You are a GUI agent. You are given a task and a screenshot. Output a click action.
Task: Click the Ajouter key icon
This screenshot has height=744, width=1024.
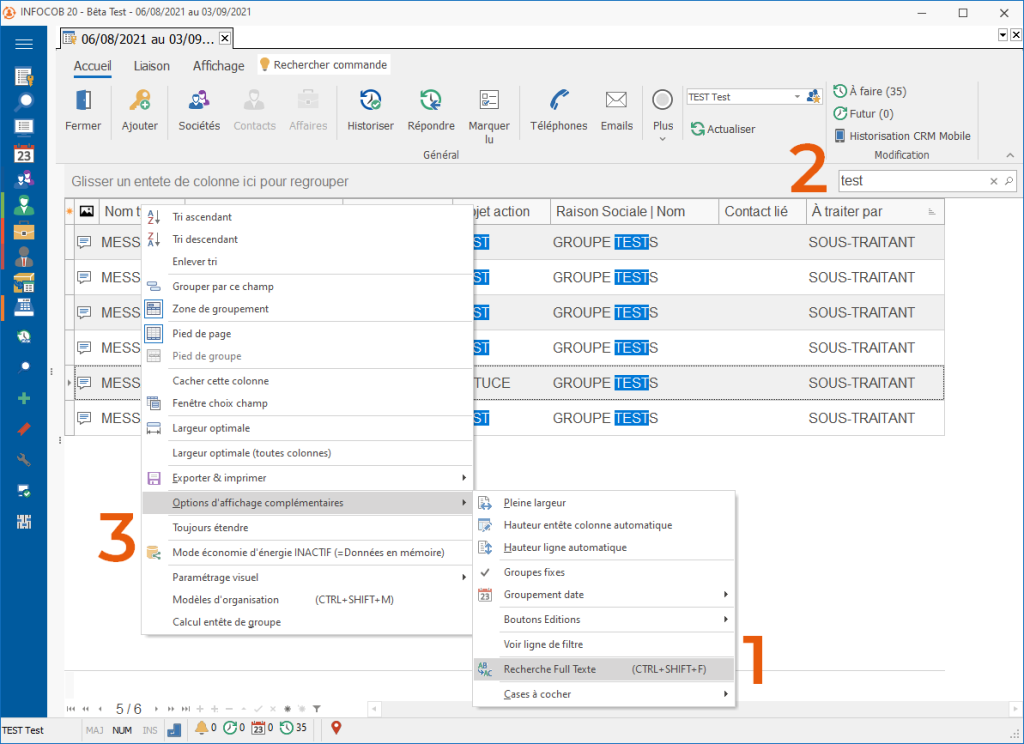point(139,102)
